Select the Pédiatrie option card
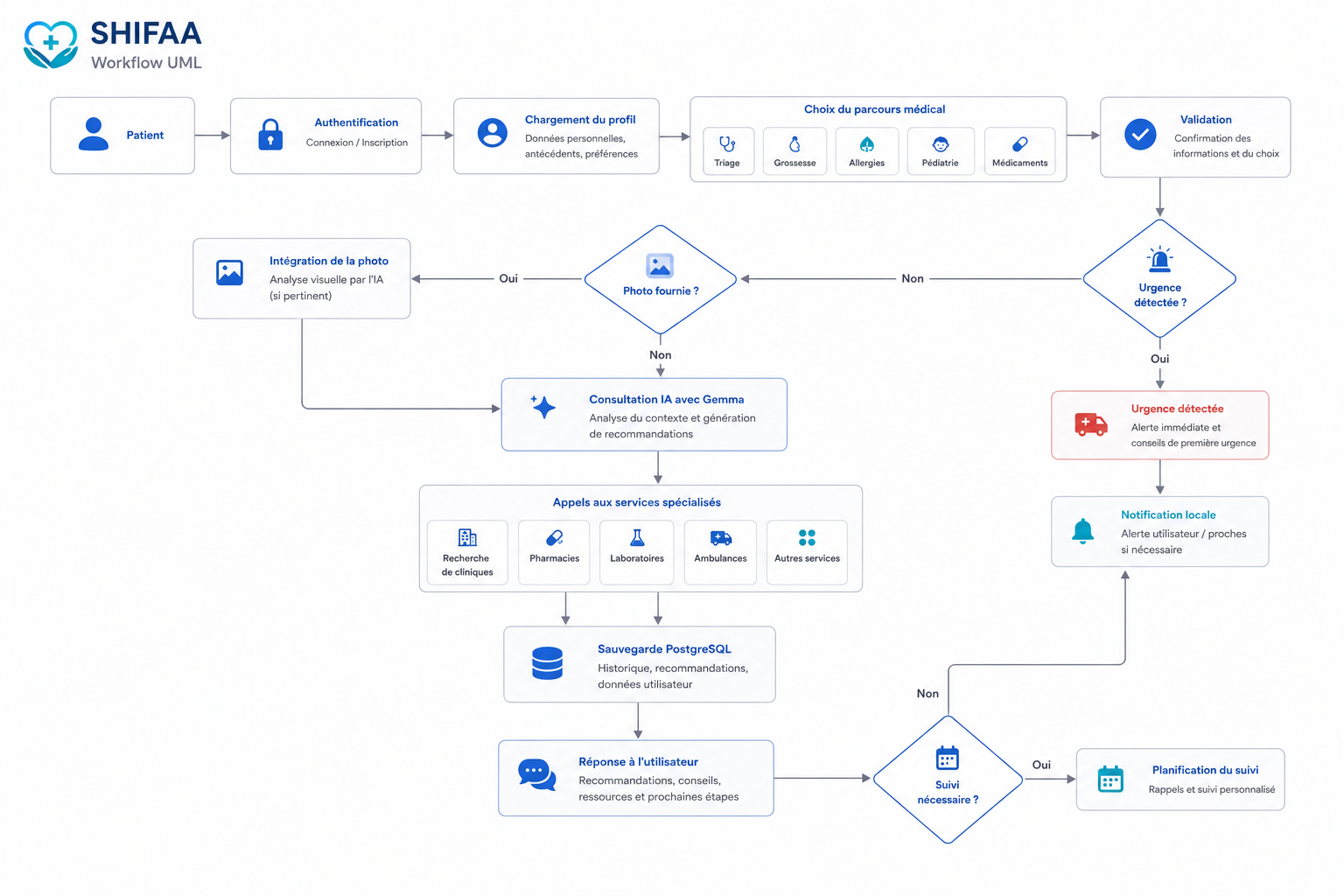 coord(941,150)
